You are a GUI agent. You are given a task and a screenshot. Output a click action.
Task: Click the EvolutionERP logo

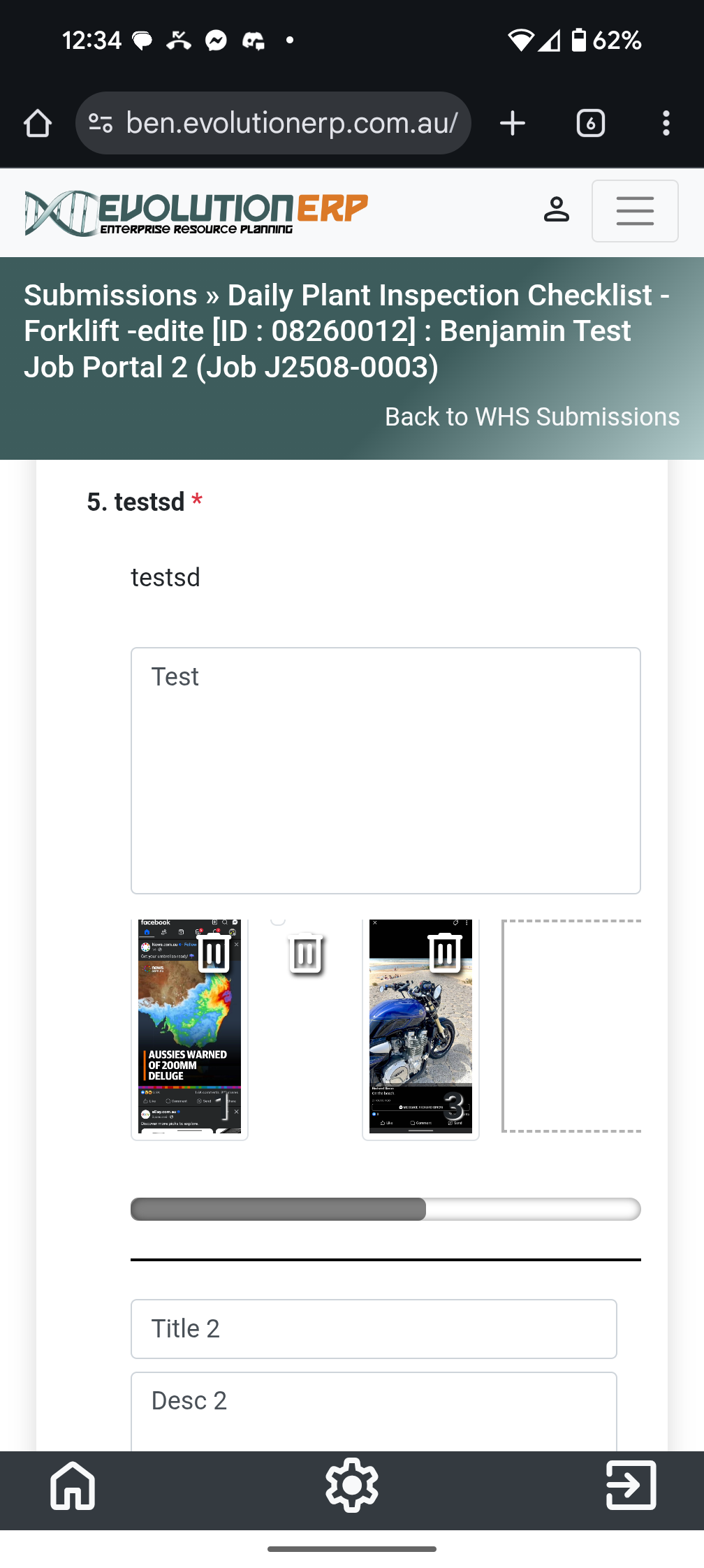[196, 212]
